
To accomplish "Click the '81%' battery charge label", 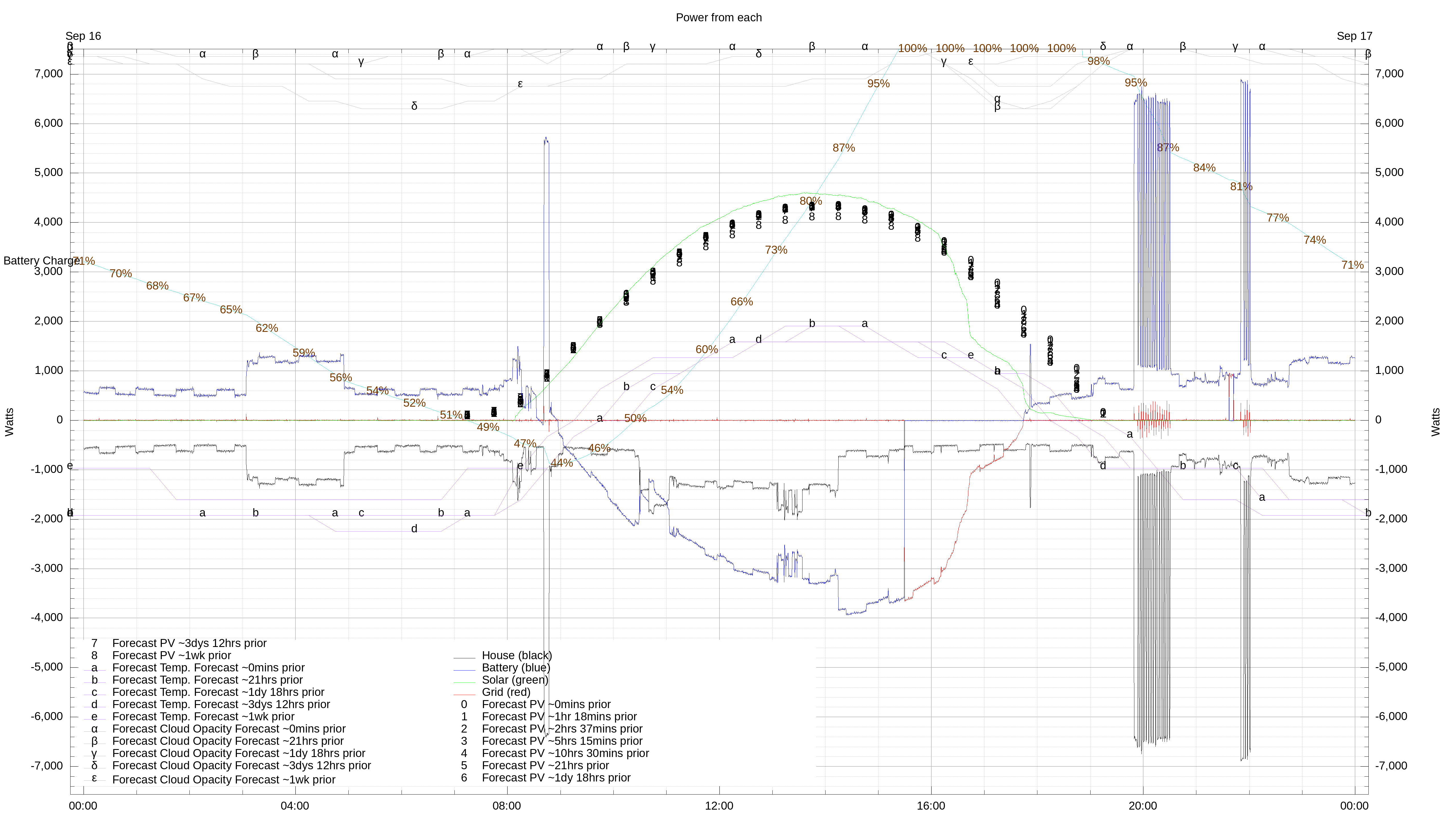I will 1241,187.
